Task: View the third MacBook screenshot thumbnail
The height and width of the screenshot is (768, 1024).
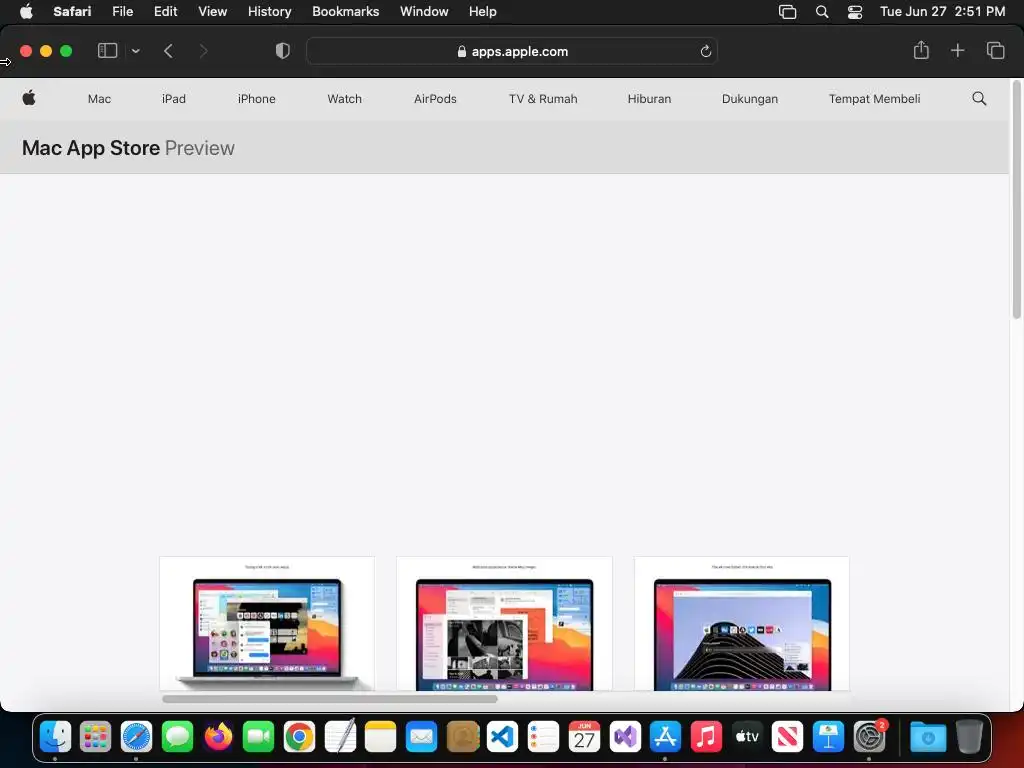Action: pos(742,623)
